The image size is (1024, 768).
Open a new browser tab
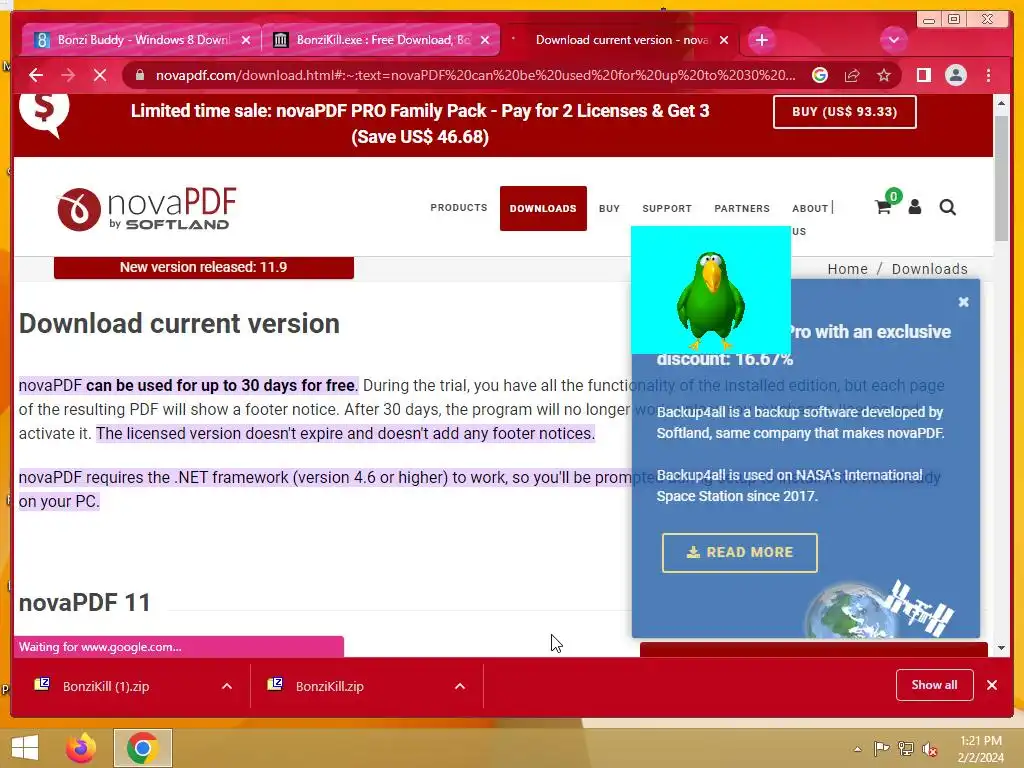pos(761,40)
